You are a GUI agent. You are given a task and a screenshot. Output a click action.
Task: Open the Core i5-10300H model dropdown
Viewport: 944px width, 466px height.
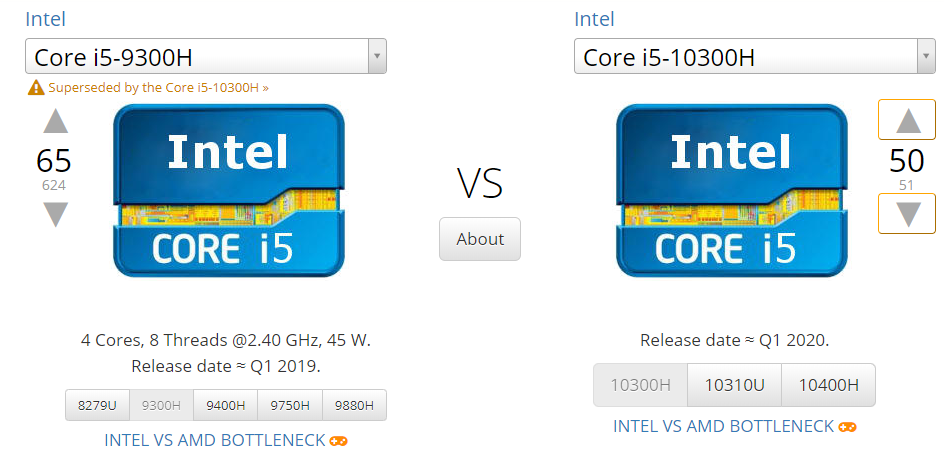(755, 57)
